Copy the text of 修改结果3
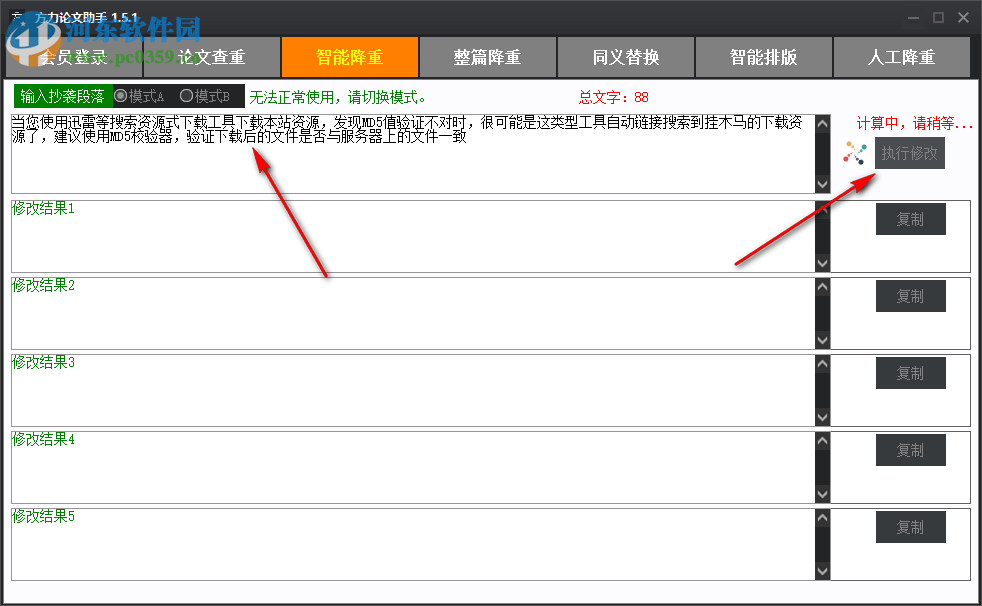This screenshot has width=982, height=606. (910, 373)
